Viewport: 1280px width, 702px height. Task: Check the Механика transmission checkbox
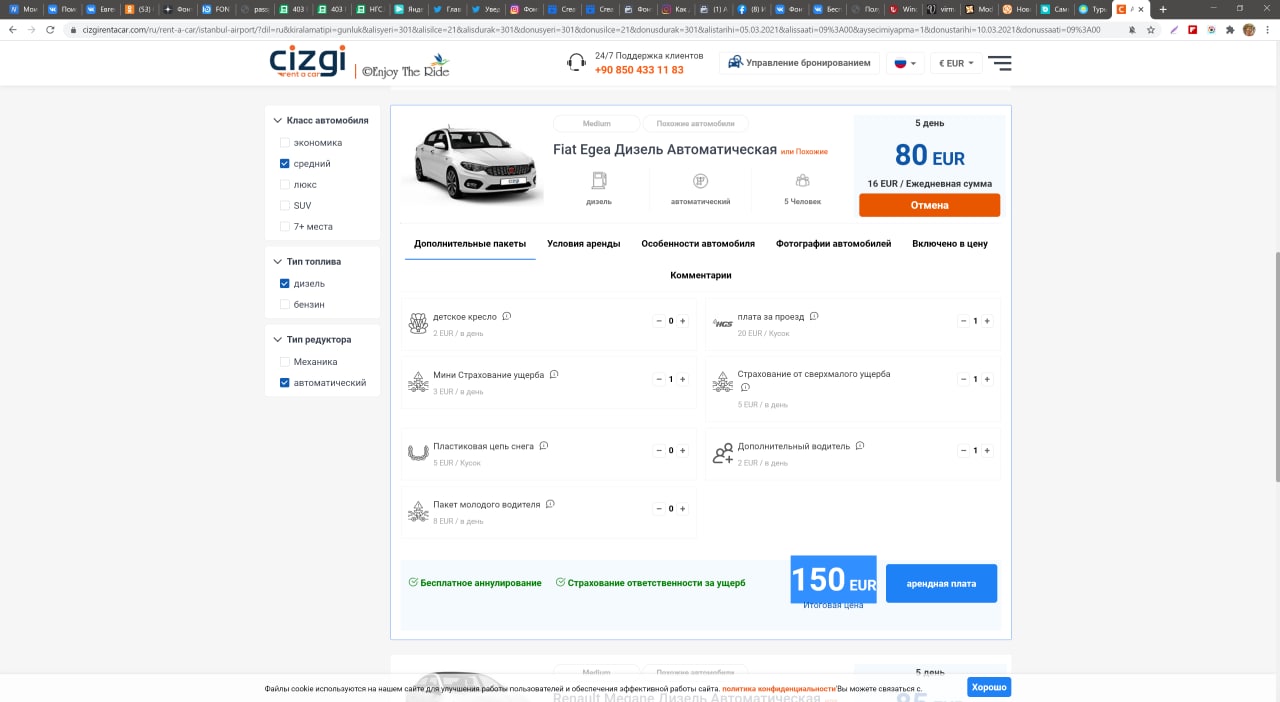tap(285, 362)
